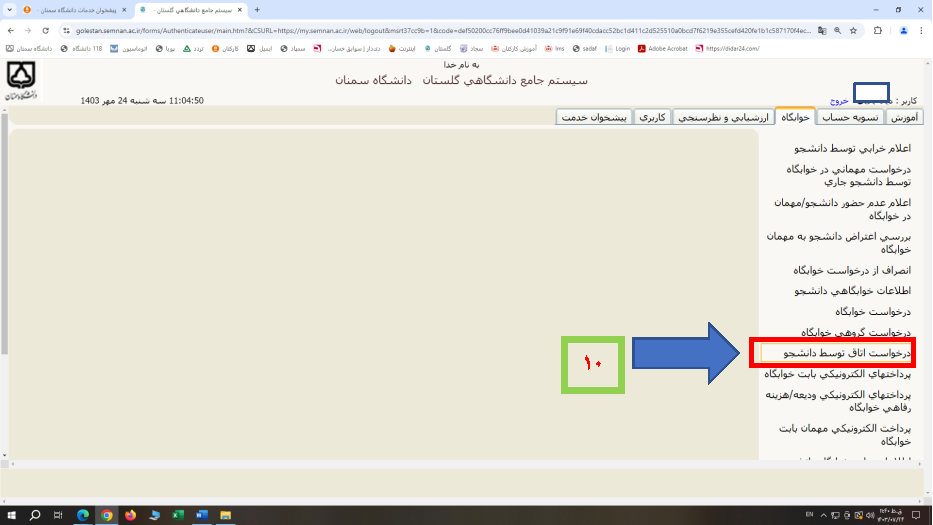Launch Firefox from the taskbar

tap(130, 515)
